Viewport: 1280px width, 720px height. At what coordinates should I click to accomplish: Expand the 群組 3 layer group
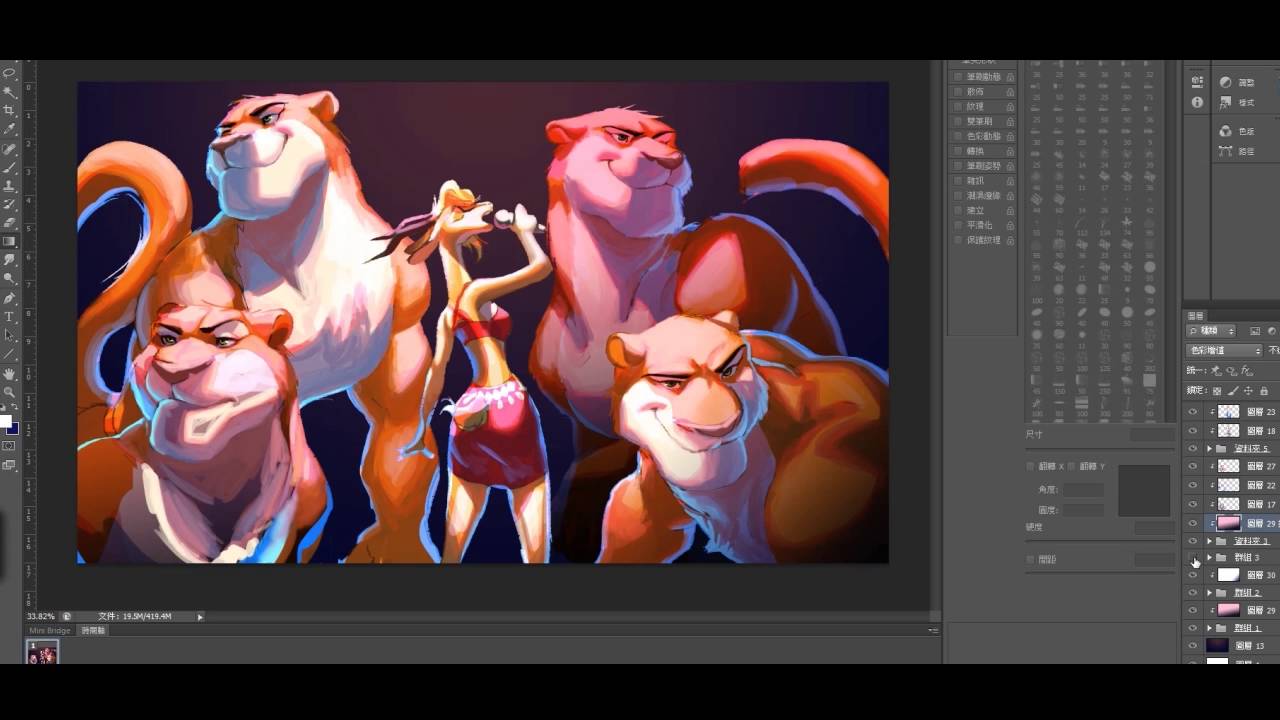point(1209,557)
